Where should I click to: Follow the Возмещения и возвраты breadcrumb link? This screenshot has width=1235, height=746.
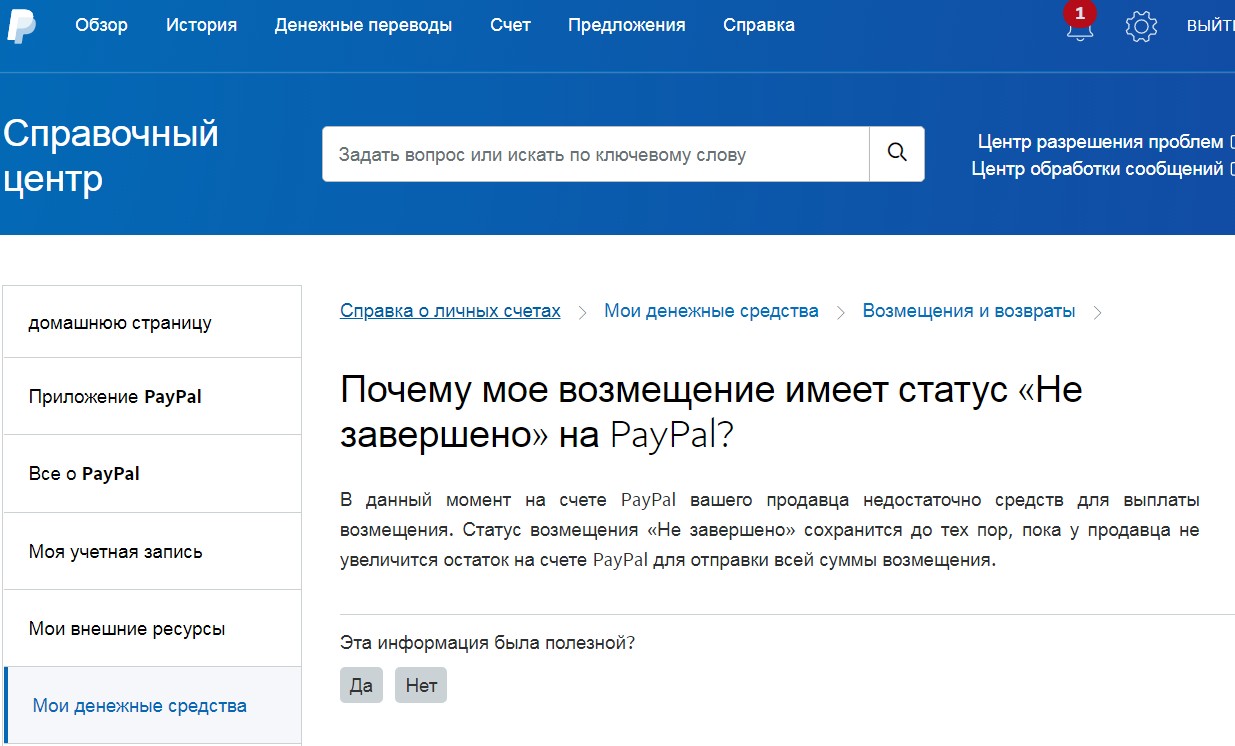pyautogui.click(x=969, y=311)
